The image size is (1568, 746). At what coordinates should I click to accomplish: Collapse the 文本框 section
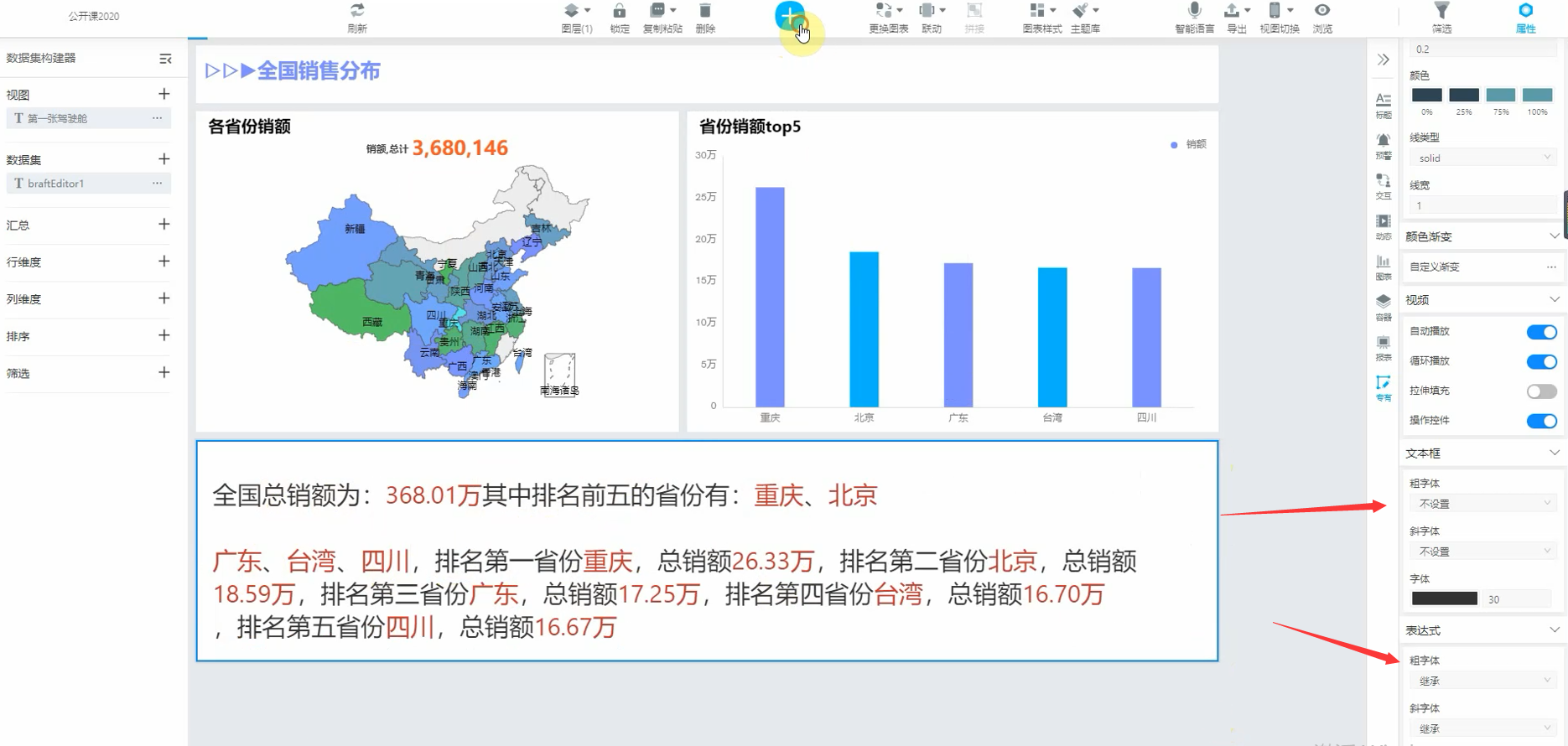pyautogui.click(x=1554, y=453)
